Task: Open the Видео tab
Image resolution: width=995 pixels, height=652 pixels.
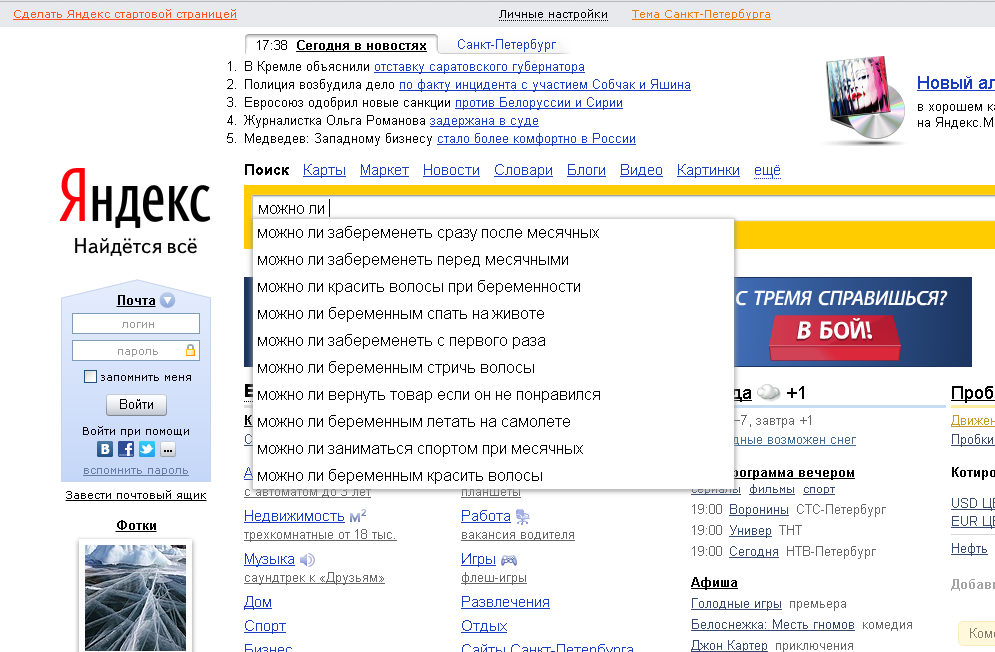Action: 641,170
